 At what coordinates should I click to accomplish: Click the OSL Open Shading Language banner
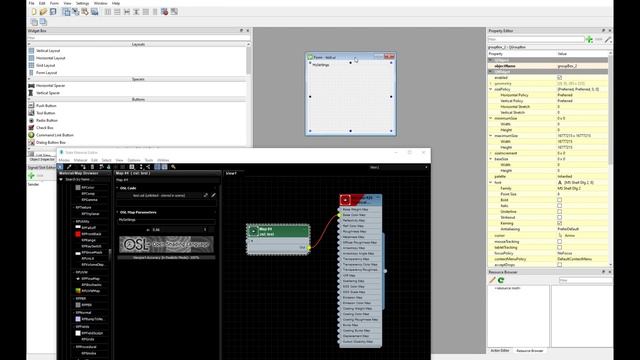pyautogui.click(x=166, y=244)
